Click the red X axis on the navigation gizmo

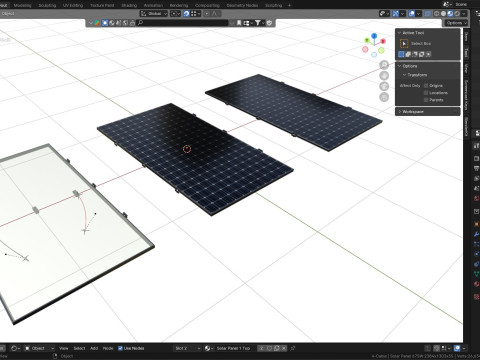pyautogui.click(x=383, y=41)
